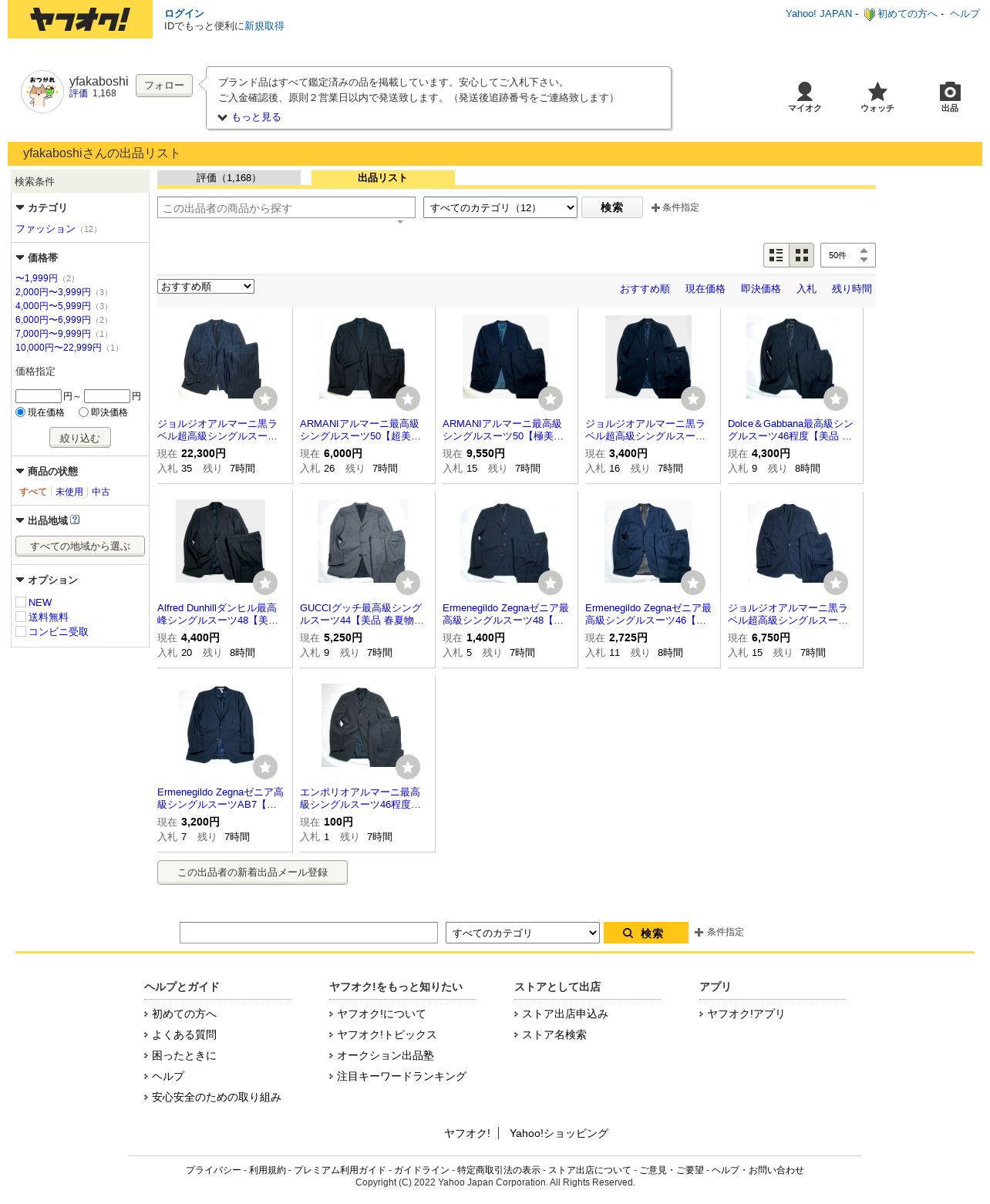Click the ヤフオク! logo
Viewport: 990px width, 1204px height.
coord(80,19)
